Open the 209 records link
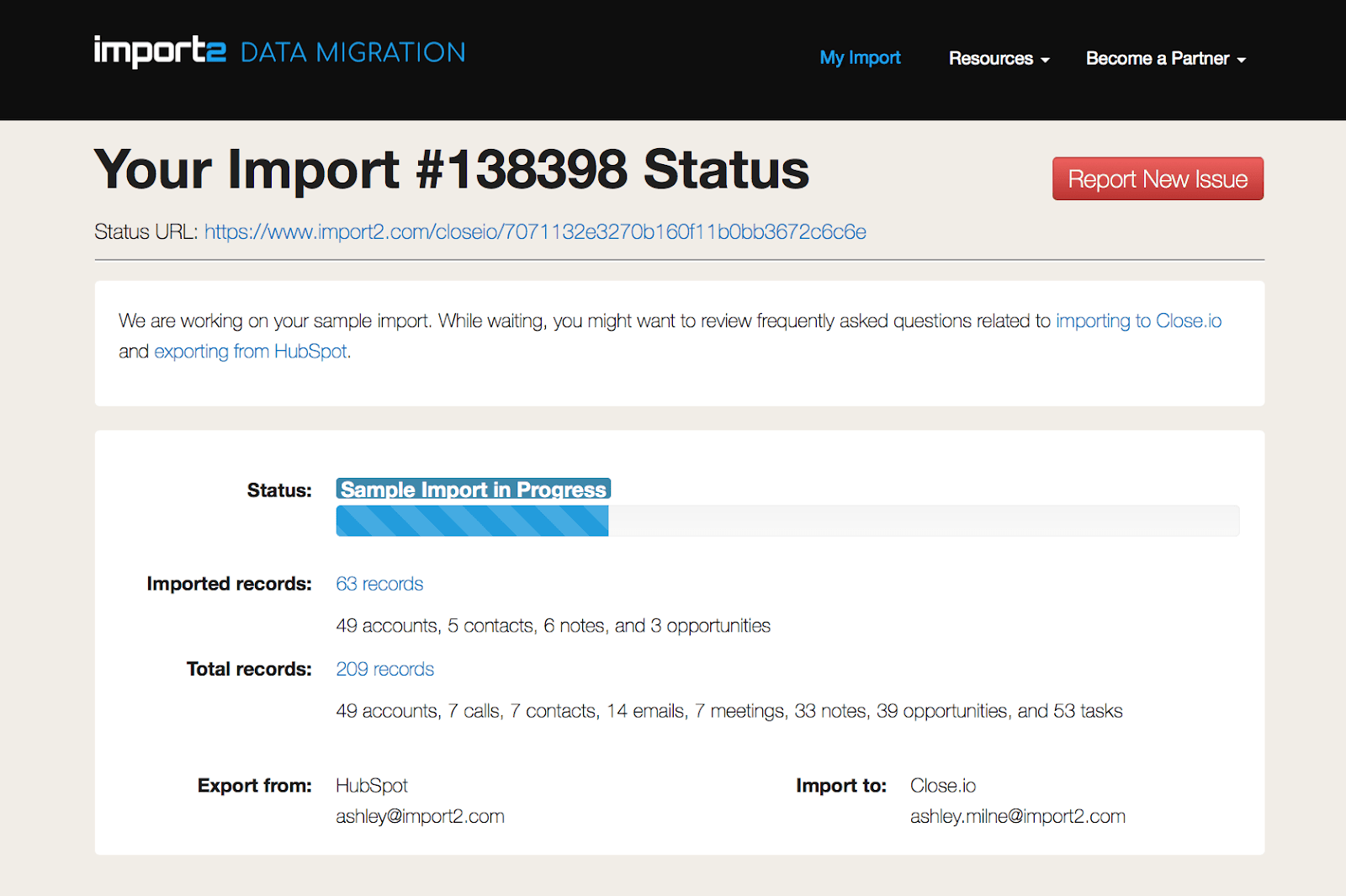The image size is (1346, 896). [x=384, y=669]
